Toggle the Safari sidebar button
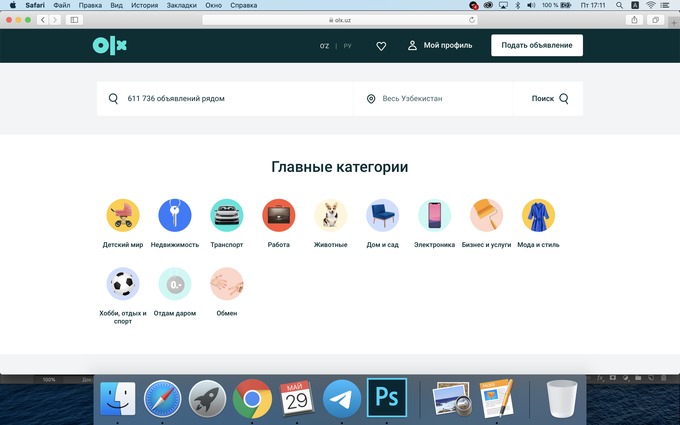680x425 pixels. tap(74, 20)
